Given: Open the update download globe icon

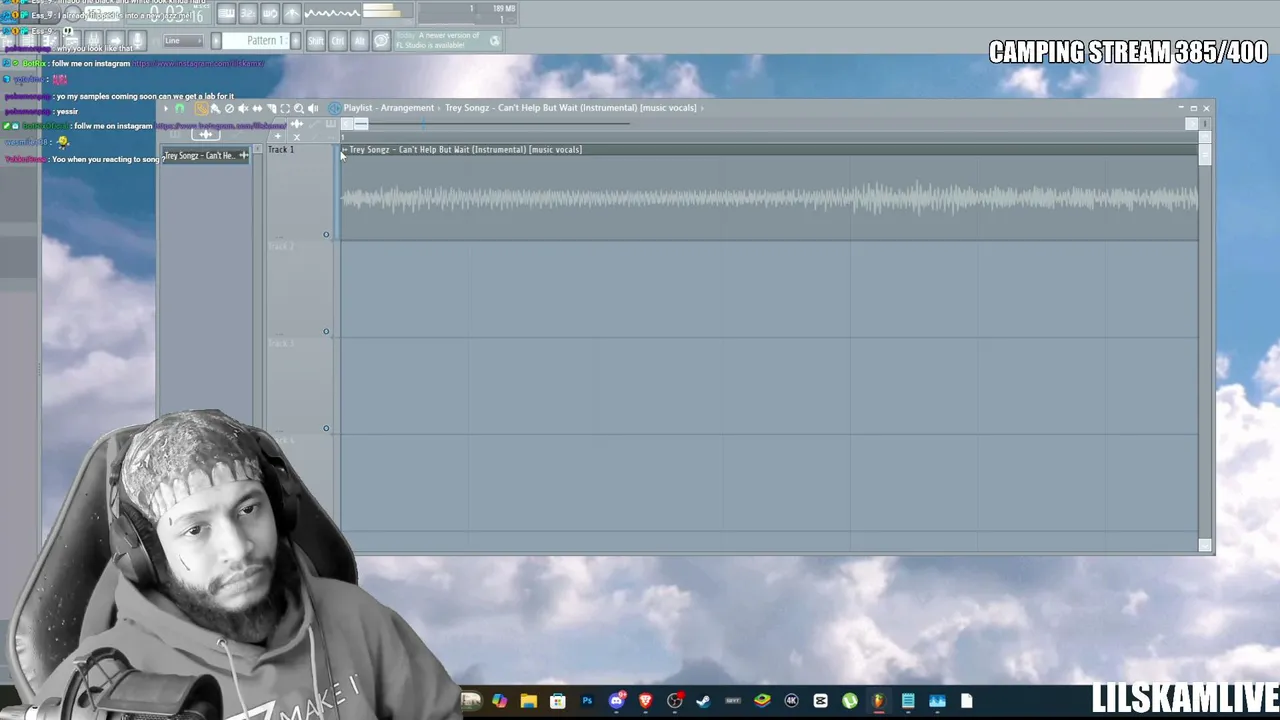Looking at the screenshot, I should (x=495, y=41).
